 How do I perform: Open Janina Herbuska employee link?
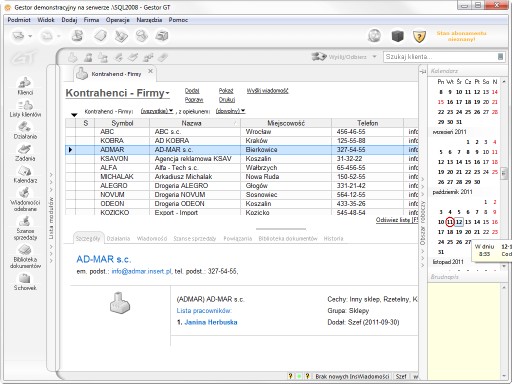pyautogui.click(x=211, y=322)
